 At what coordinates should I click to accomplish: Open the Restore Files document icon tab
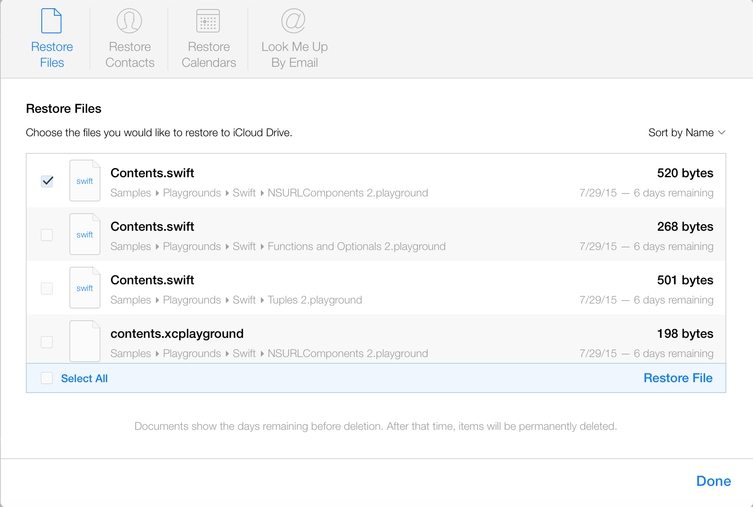click(51, 21)
